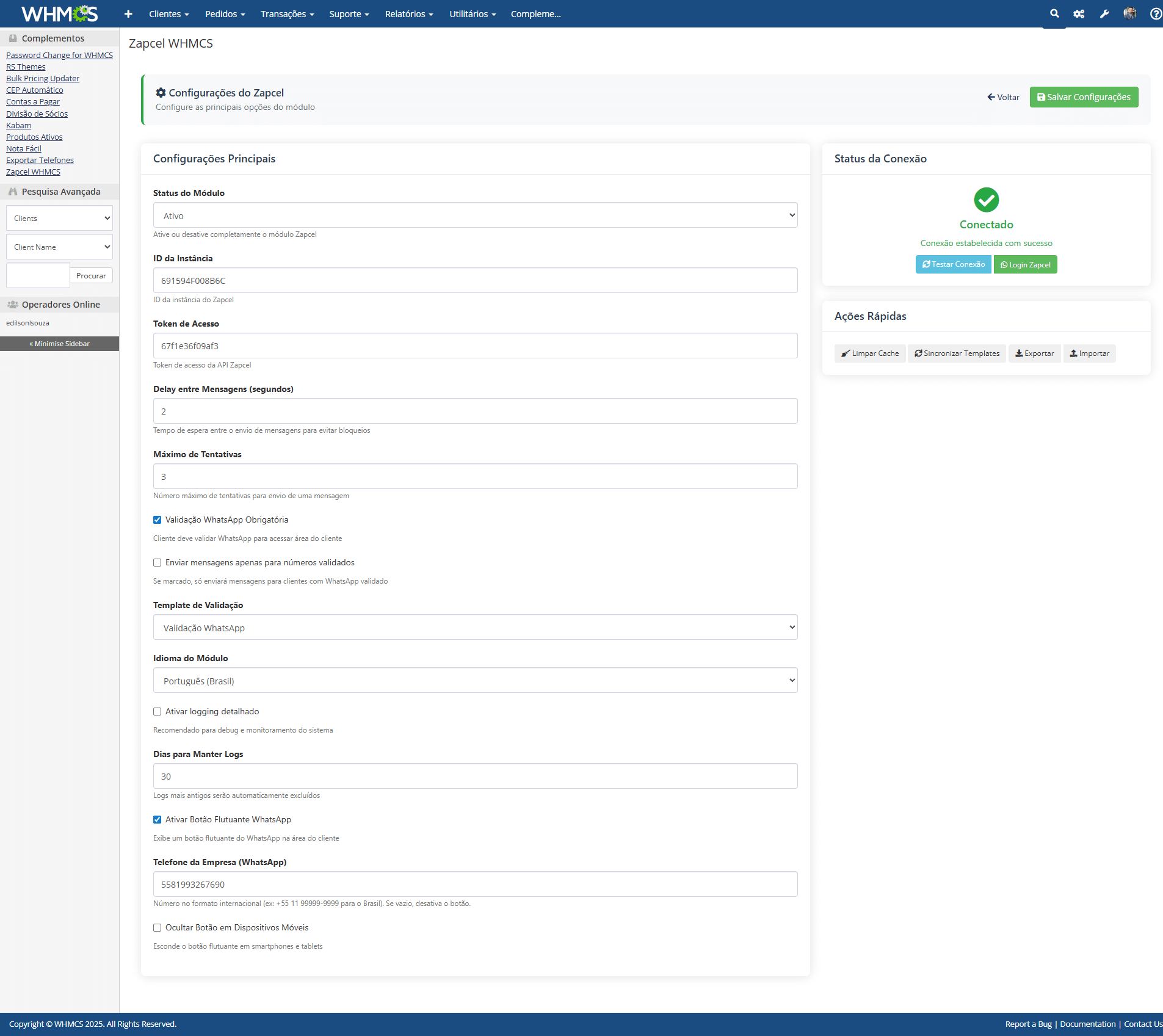Open the Exportar Telefones sidebar link
Viewport: 1163px width, 1036px height.
[40, 161]
